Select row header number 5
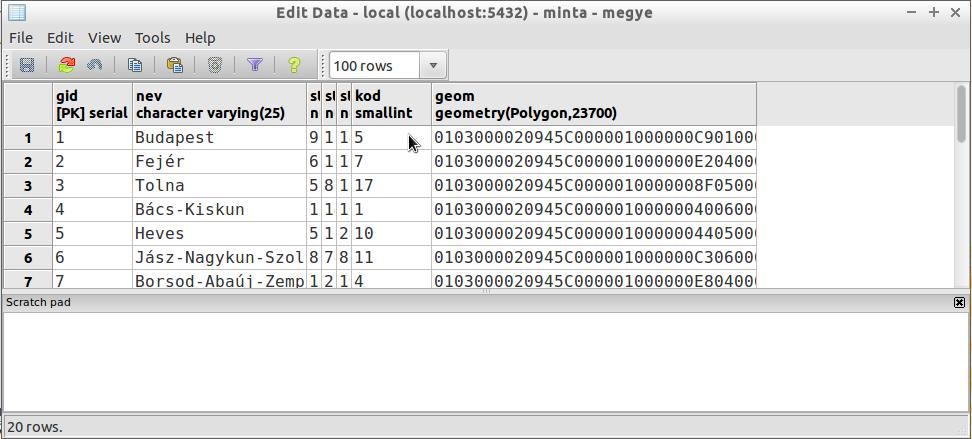This screenshot has width=972, height=439. (x=28, y=234)
